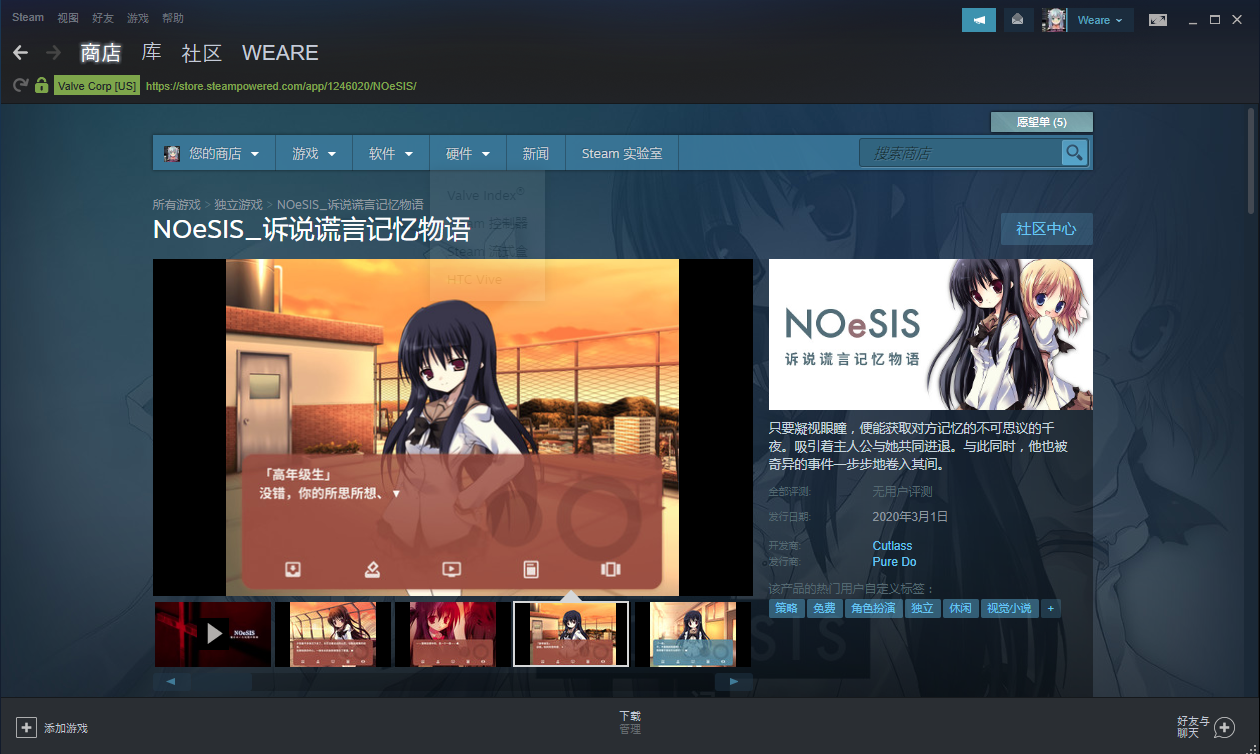Screen dimensions: 1260x754
Task: Open the 您的商店 dropdown menu
Action: click(x=213, y=153)
